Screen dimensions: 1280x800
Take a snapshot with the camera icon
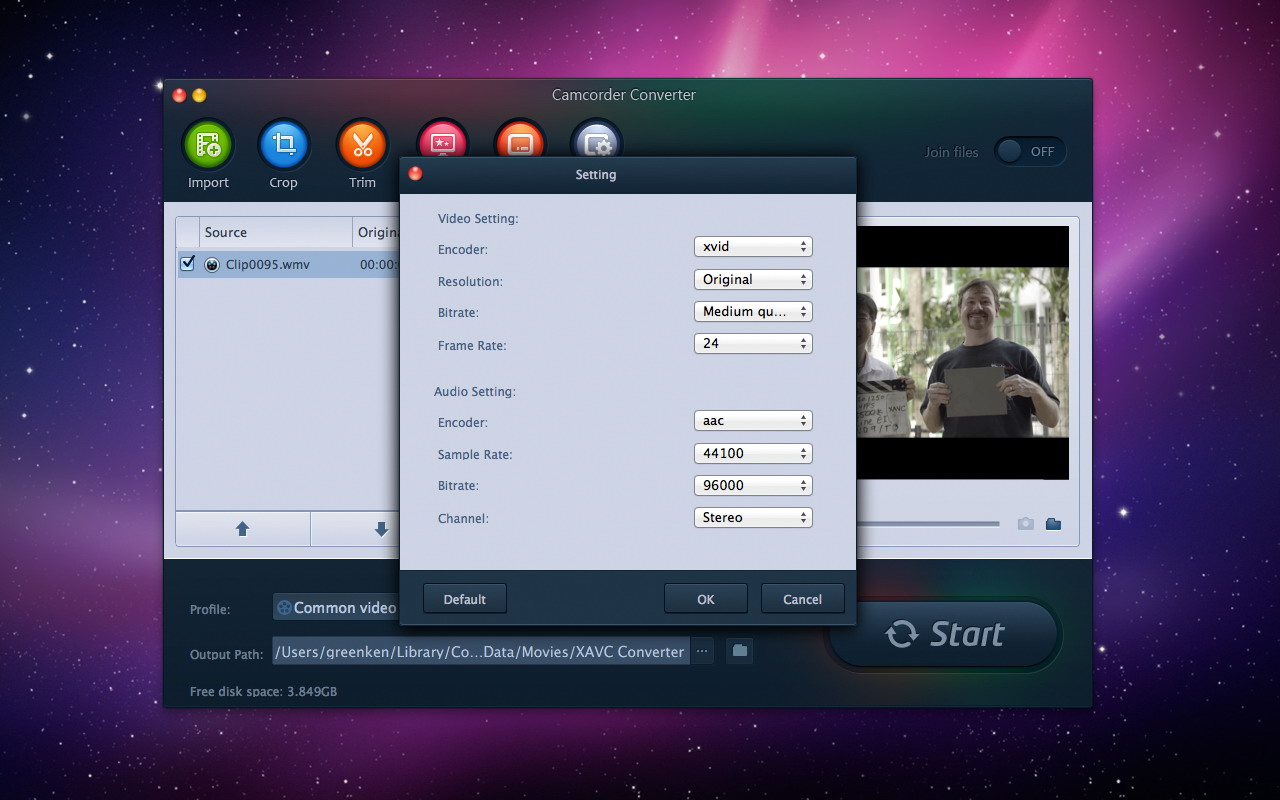coord(1025,523)
